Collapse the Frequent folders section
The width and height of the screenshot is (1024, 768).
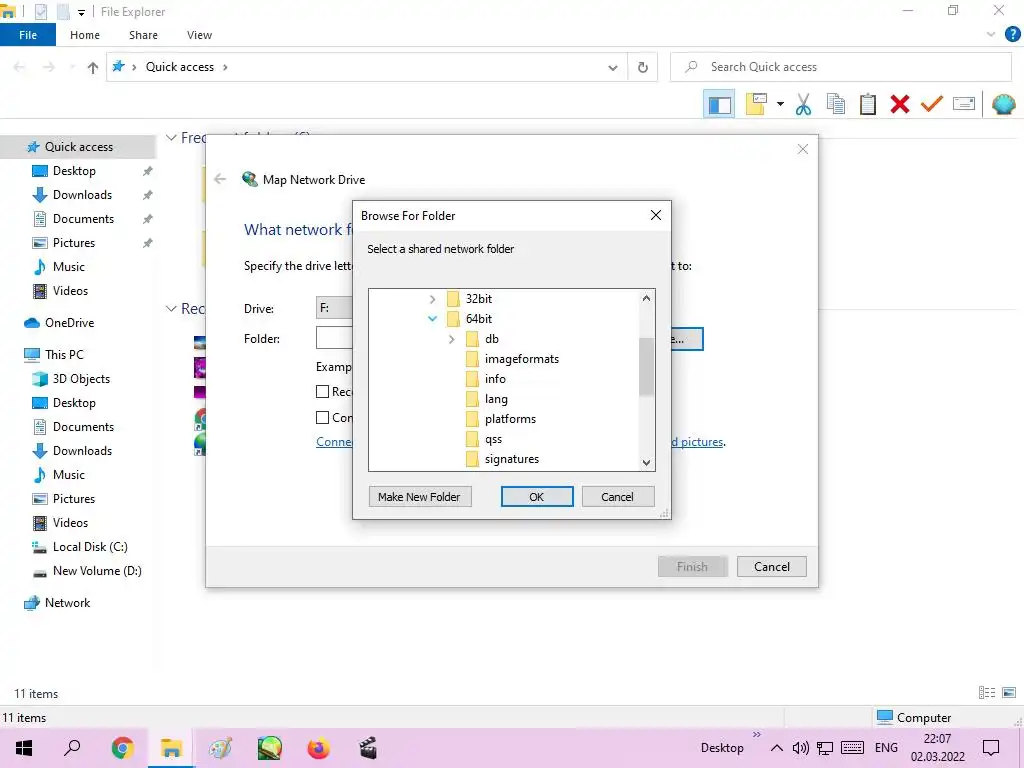(x=171, y=138)
